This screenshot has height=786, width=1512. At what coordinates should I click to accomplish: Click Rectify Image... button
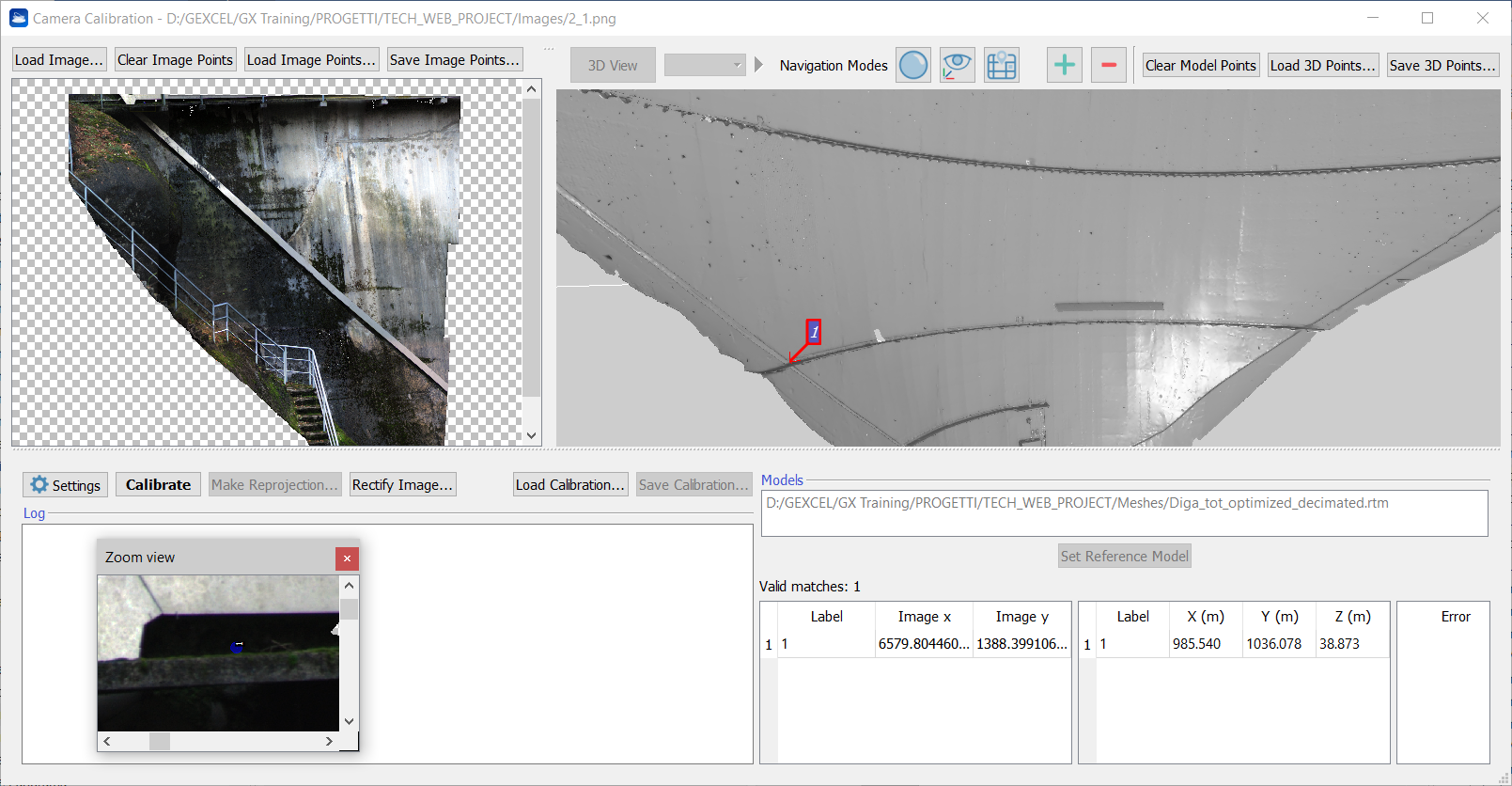point(402,485)
